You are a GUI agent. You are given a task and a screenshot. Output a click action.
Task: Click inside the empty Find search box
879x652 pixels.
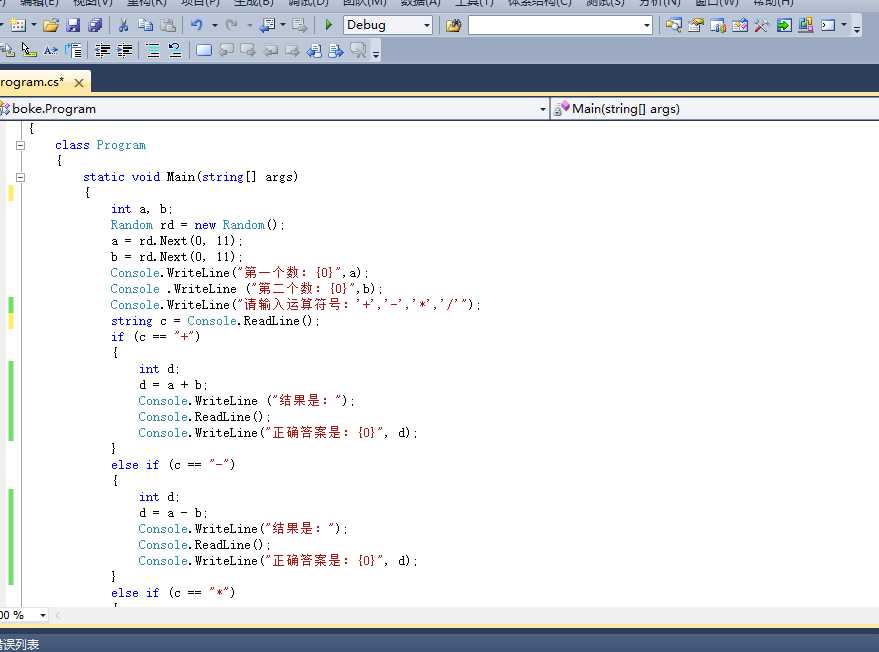(555, 25)
